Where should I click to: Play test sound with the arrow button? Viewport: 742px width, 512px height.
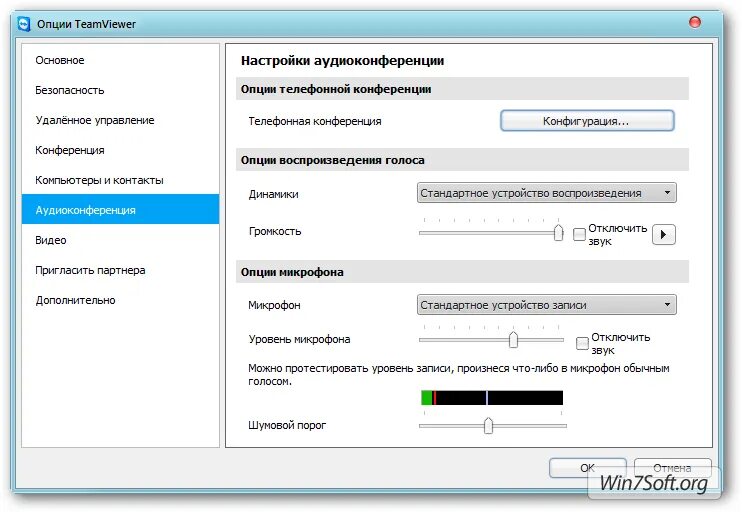tap(663, 234)
